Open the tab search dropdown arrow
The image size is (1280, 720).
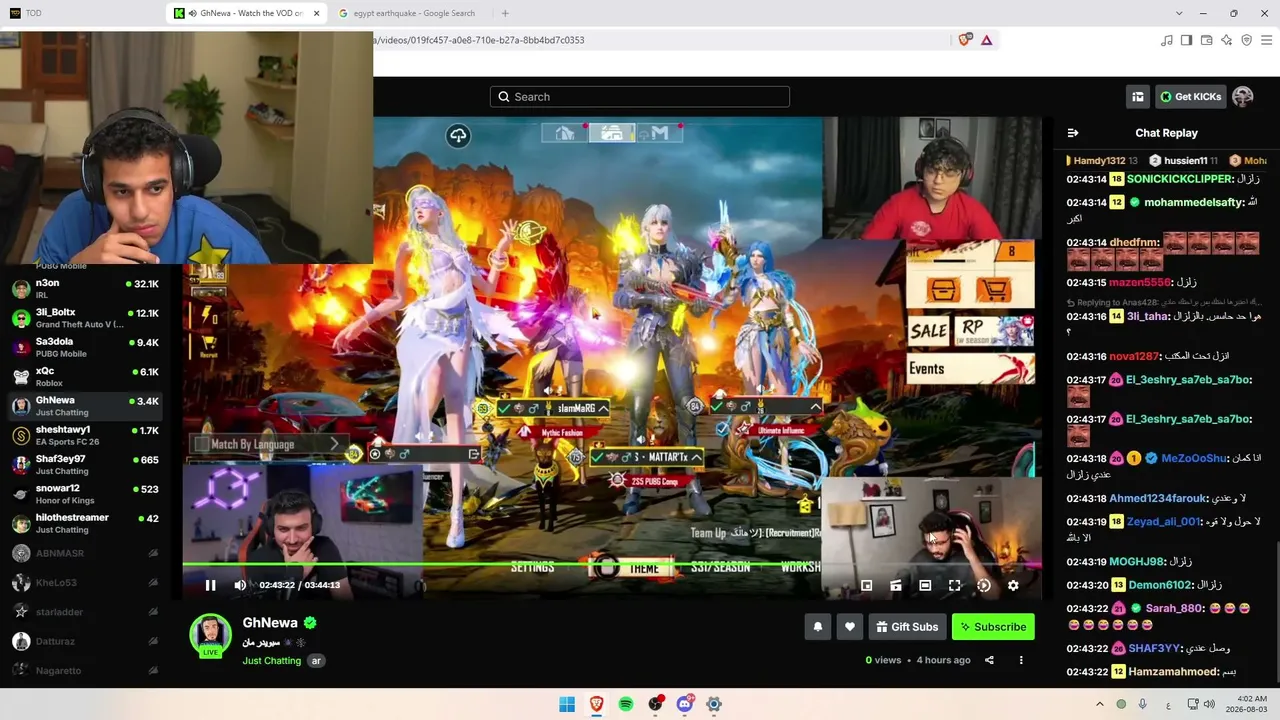tap(1179, 13)
